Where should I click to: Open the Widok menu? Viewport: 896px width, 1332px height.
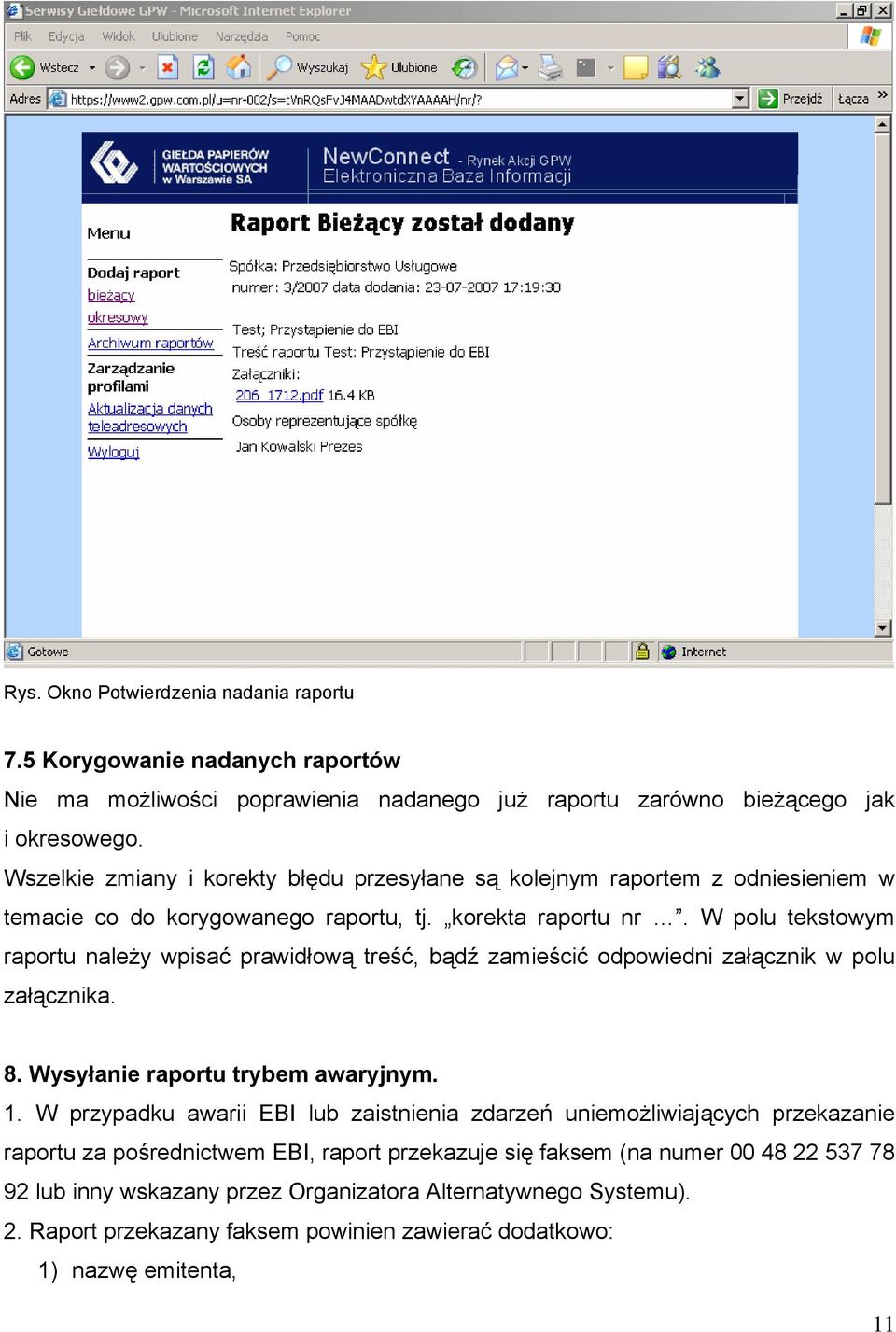[x=119, y=36]
